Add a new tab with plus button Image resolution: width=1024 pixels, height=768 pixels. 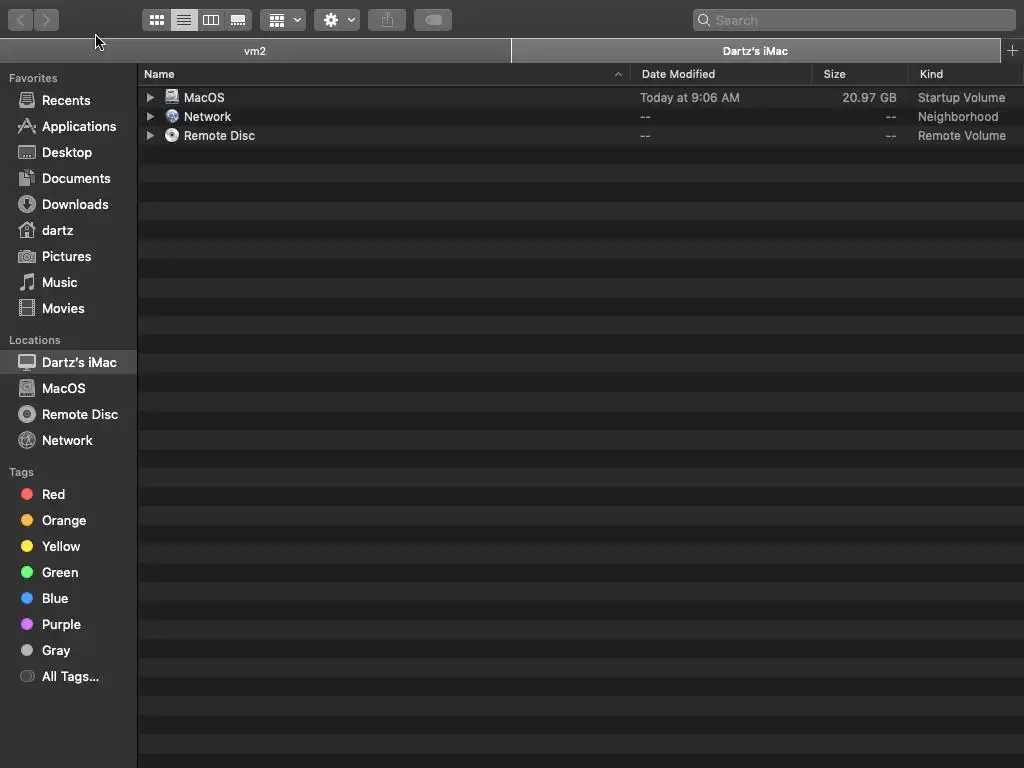pos(1012,51)
